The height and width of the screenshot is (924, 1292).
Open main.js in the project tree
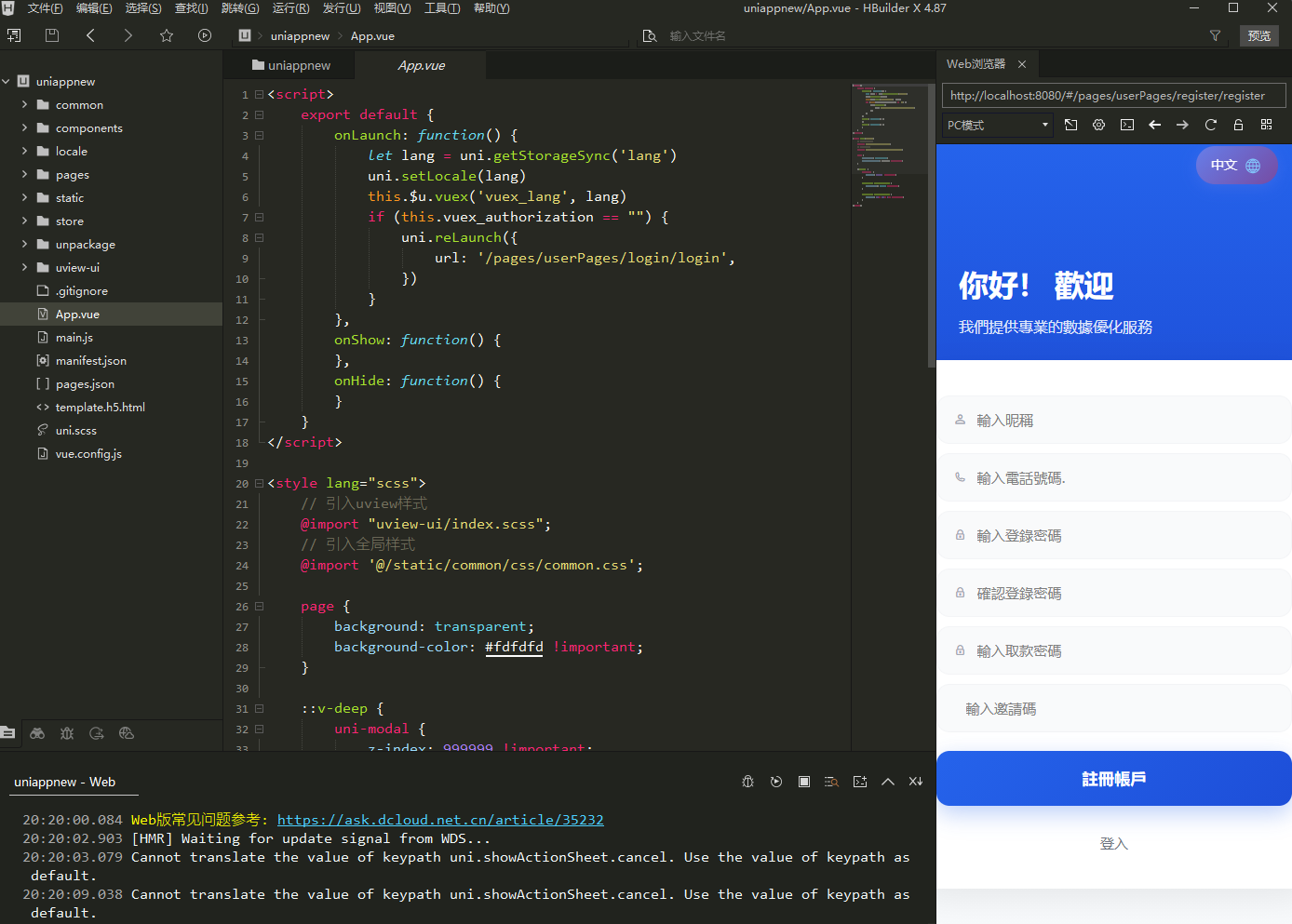pos(74,338)
